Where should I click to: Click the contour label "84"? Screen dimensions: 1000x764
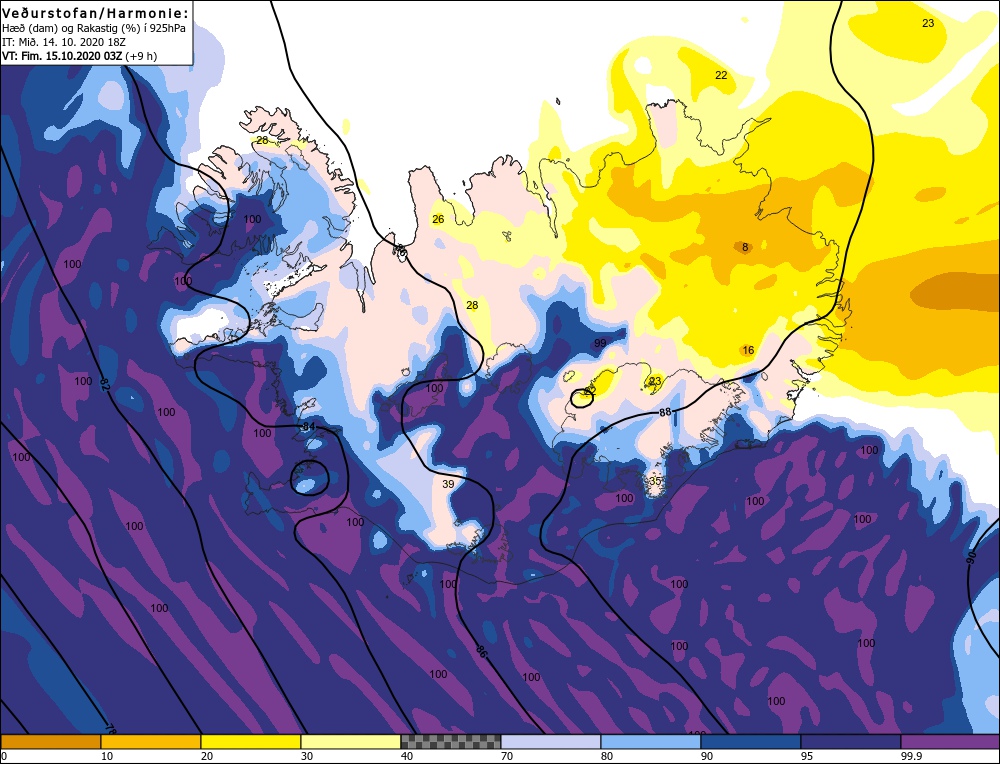click(x=309, y=426)
